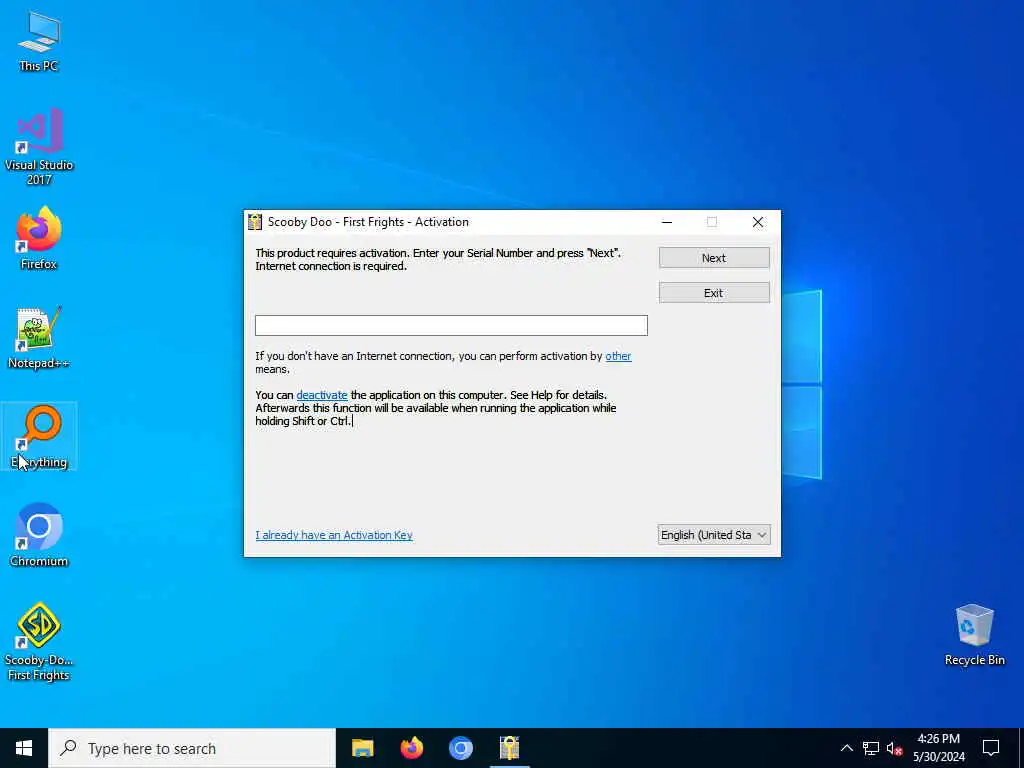
Task: Click the activation dialog title bar icon
Action: click(255, 222)
